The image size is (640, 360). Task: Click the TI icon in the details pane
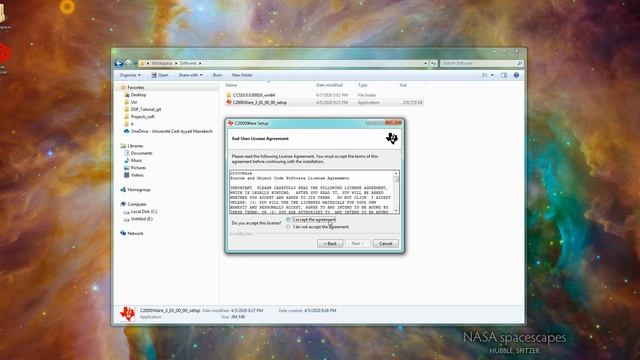click(127, 314)
